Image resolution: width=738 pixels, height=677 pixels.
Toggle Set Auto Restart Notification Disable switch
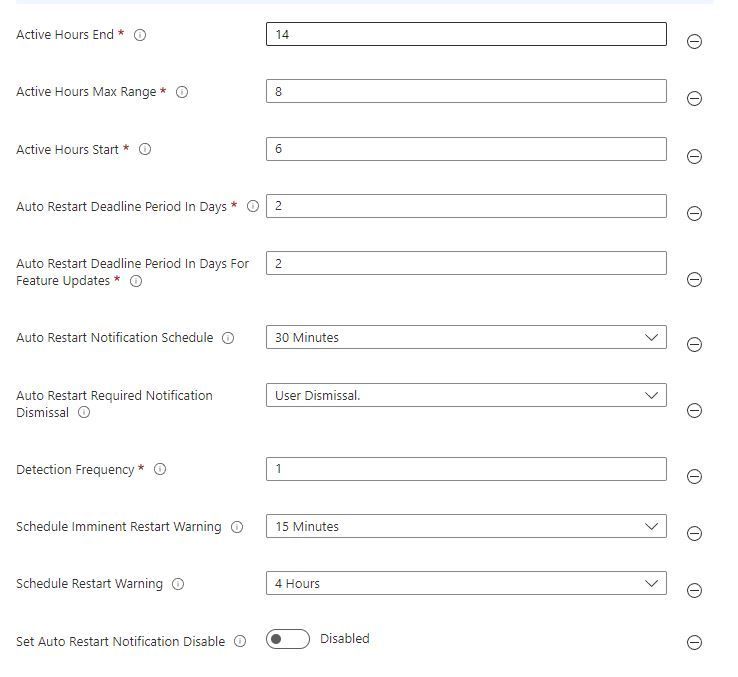288,639
